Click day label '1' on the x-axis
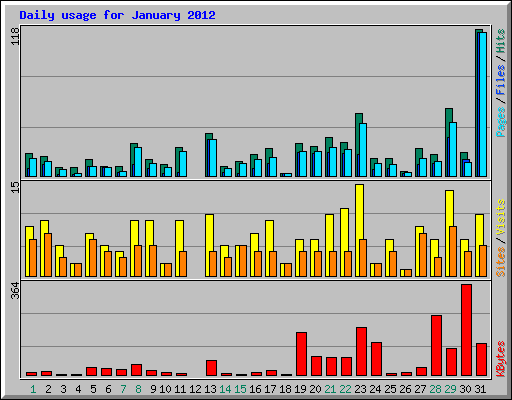This screenshot has height=400, width=512. tap(33, 389)
